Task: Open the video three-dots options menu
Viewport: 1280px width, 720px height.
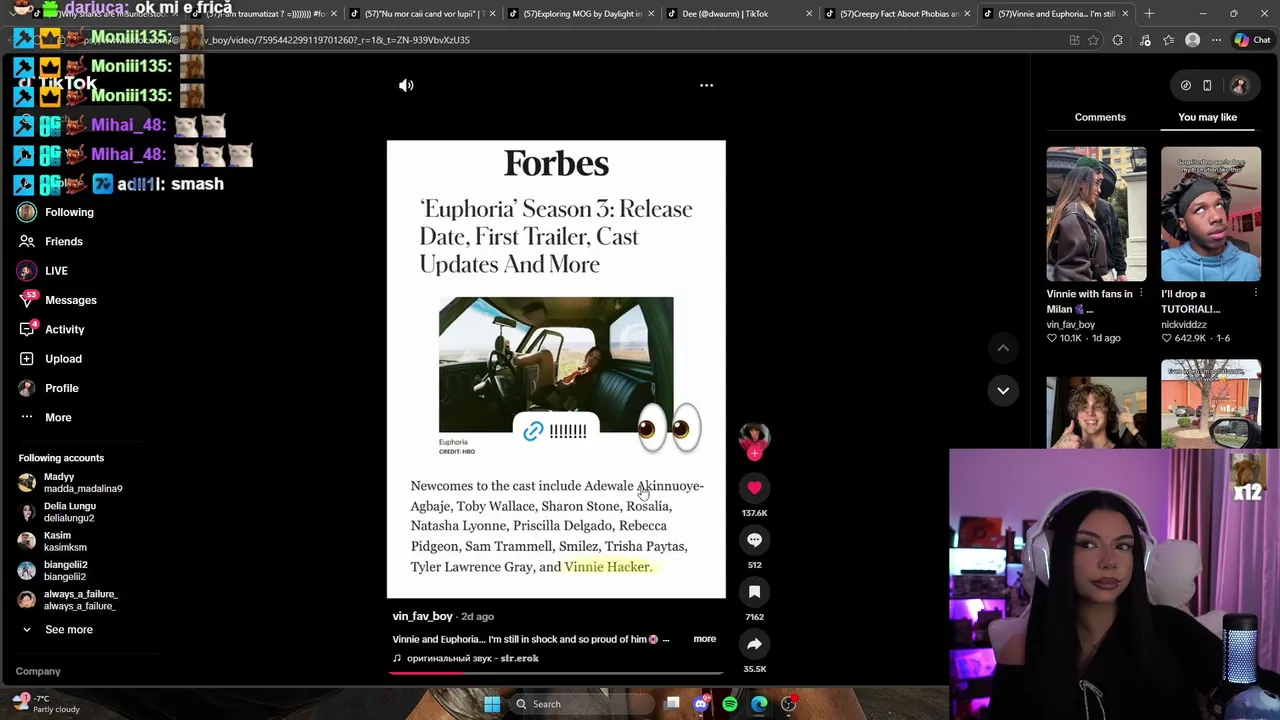Action: point(706,85)
